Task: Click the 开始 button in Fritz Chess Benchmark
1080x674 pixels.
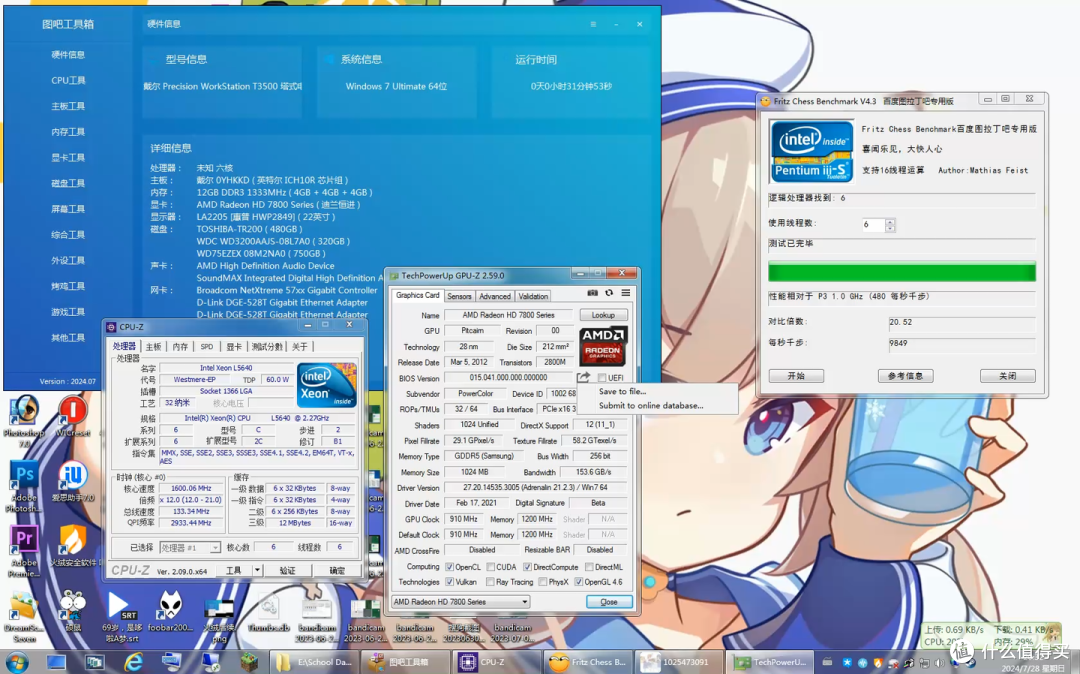Action: pyautogui.click(x=796, y=376)
